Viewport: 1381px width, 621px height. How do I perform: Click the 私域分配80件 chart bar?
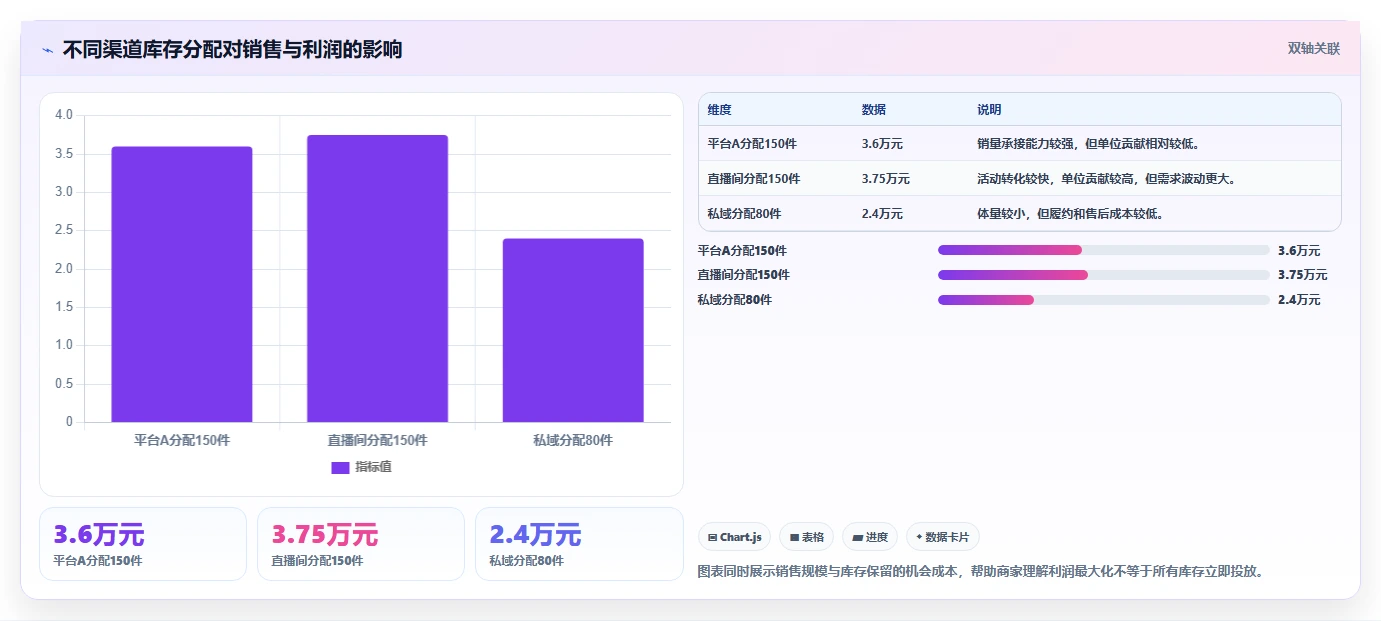tap(573, 330)
